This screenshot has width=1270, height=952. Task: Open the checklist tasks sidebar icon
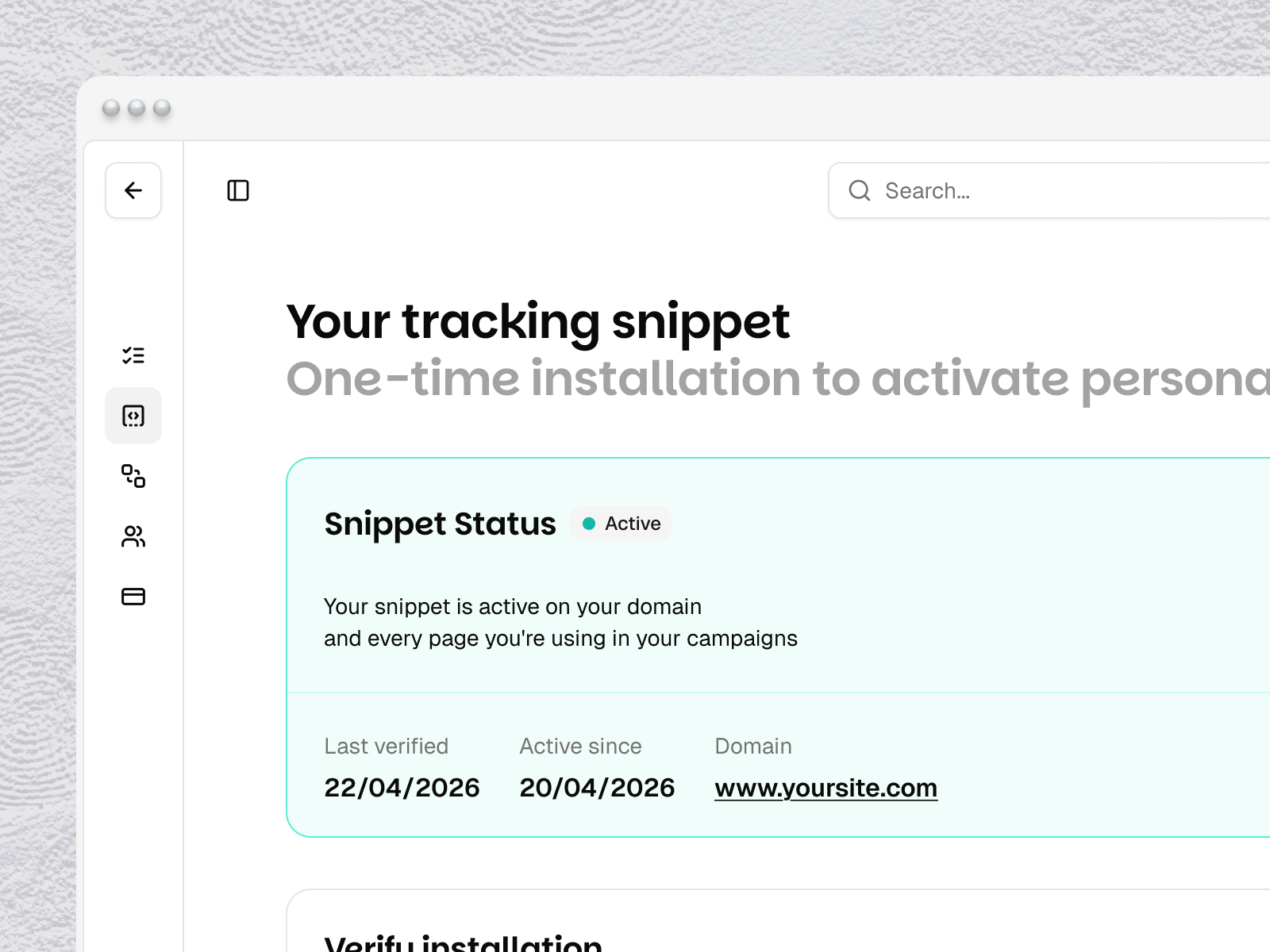(x=133, y=355)
